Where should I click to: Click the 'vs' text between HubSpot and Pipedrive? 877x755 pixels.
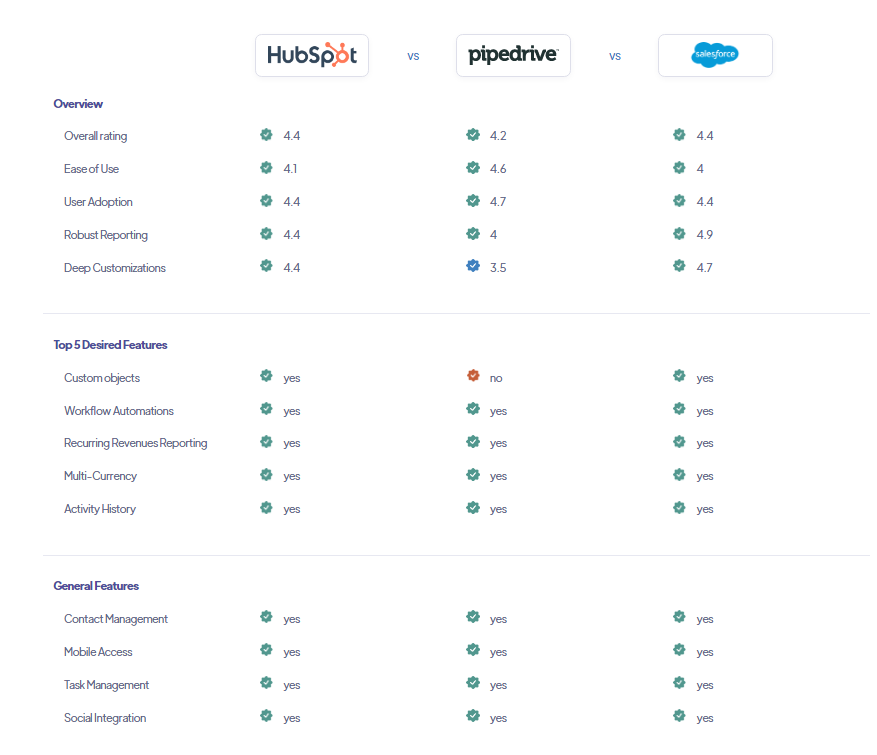pos(413,56)
